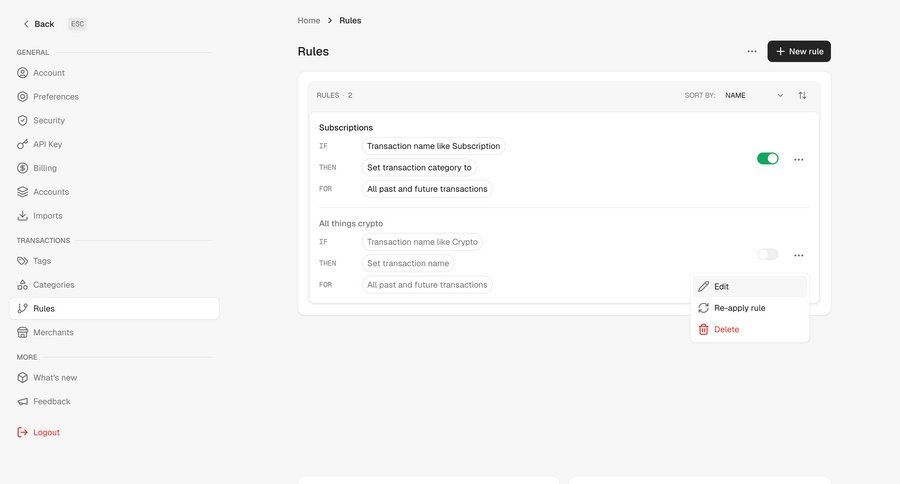This screenshot has height=484, width=900.
Task: Click the Edit pencil icon in menu
Action: coord(703,286)
